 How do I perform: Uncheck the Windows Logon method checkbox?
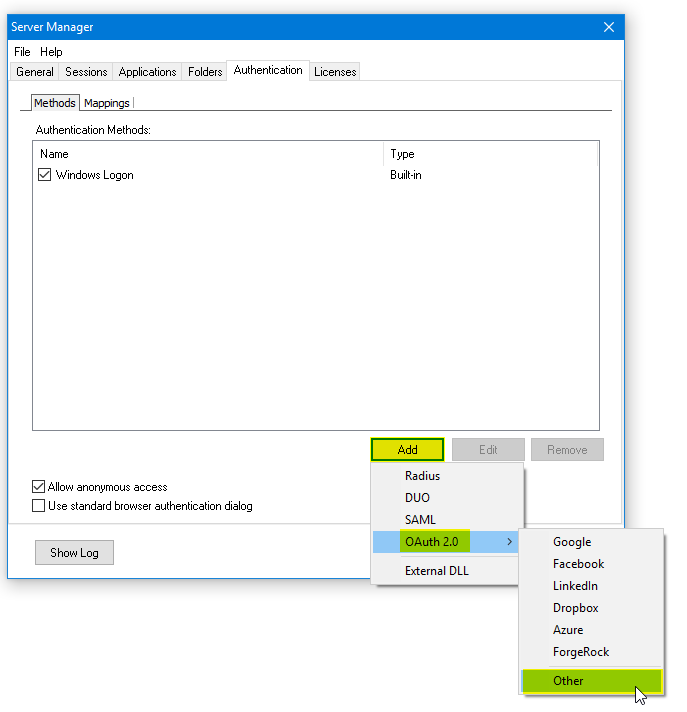click(x=44, y=175)
